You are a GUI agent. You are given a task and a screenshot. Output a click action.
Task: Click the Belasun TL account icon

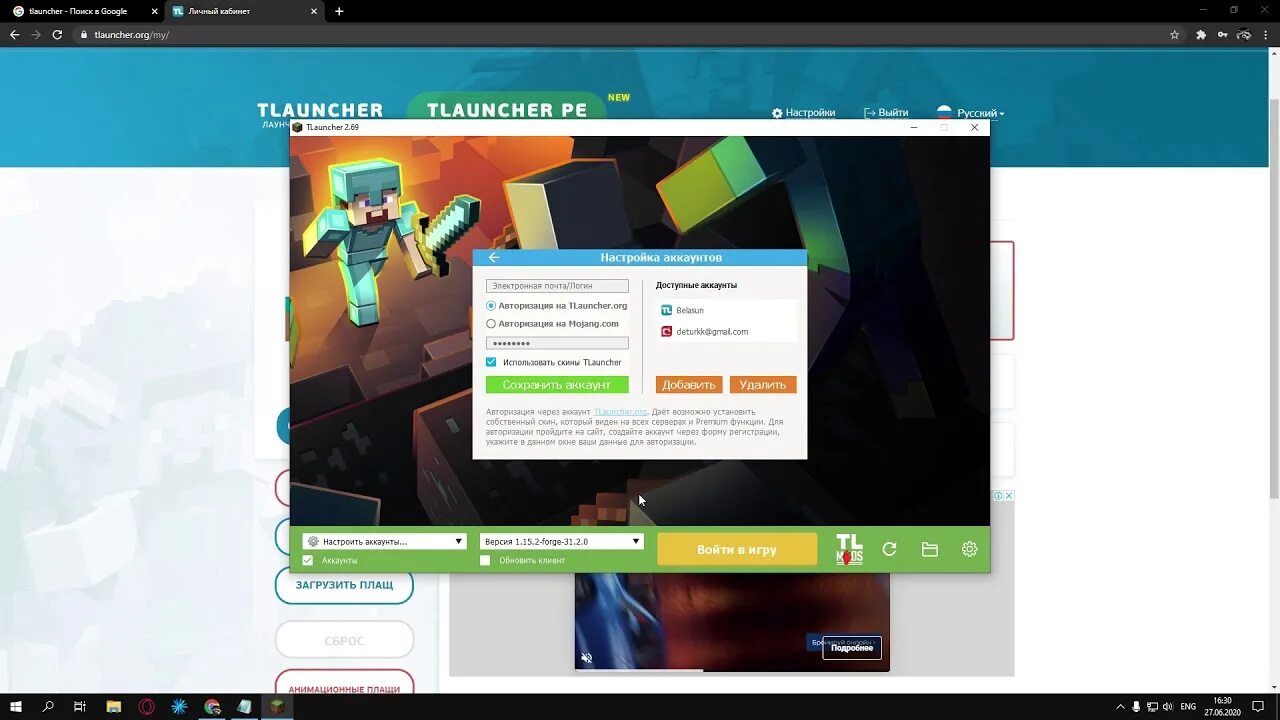point(666,310)
